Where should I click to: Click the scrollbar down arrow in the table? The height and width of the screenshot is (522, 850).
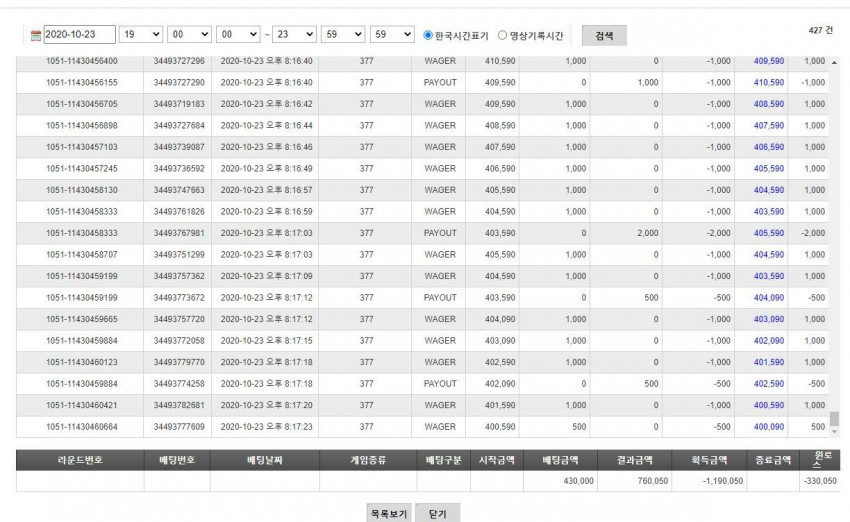(834, 431)
